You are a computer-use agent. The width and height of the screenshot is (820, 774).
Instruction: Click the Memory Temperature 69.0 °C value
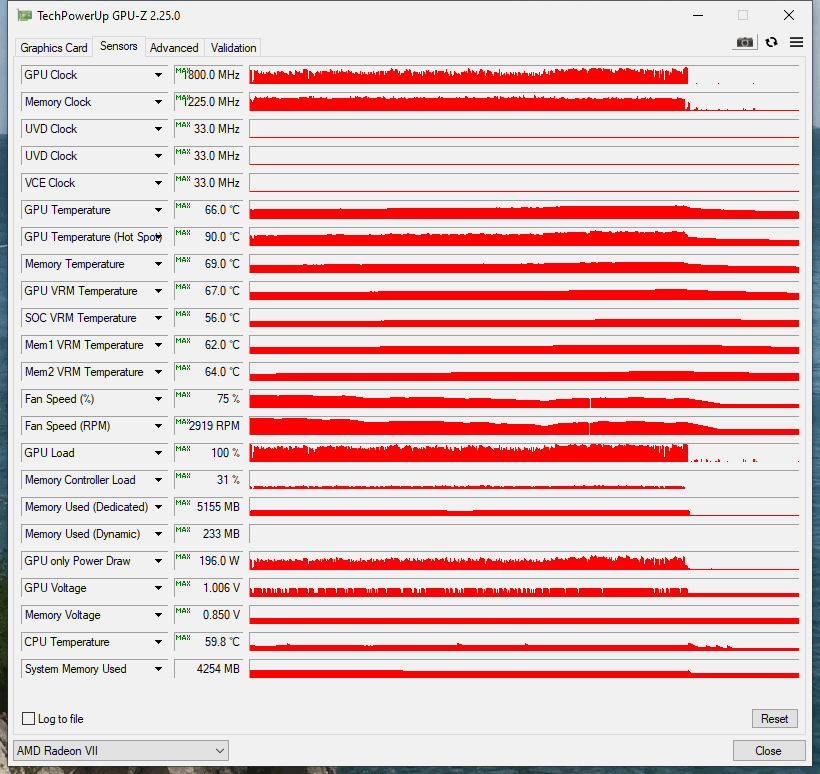click(208, 264)
